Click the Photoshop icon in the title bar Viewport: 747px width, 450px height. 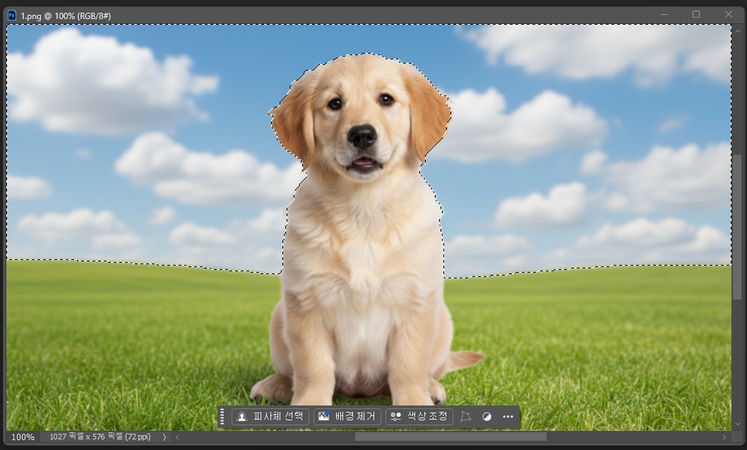tap(11, 15)
